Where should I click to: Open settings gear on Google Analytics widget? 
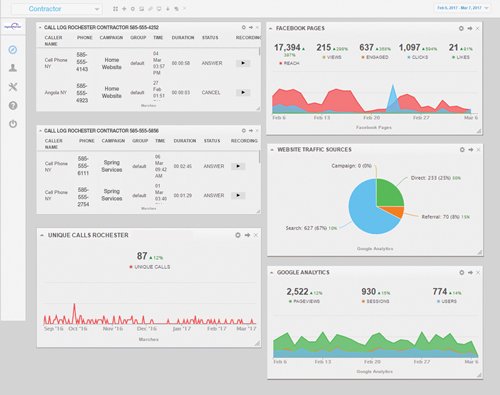(x=462, y=272)
